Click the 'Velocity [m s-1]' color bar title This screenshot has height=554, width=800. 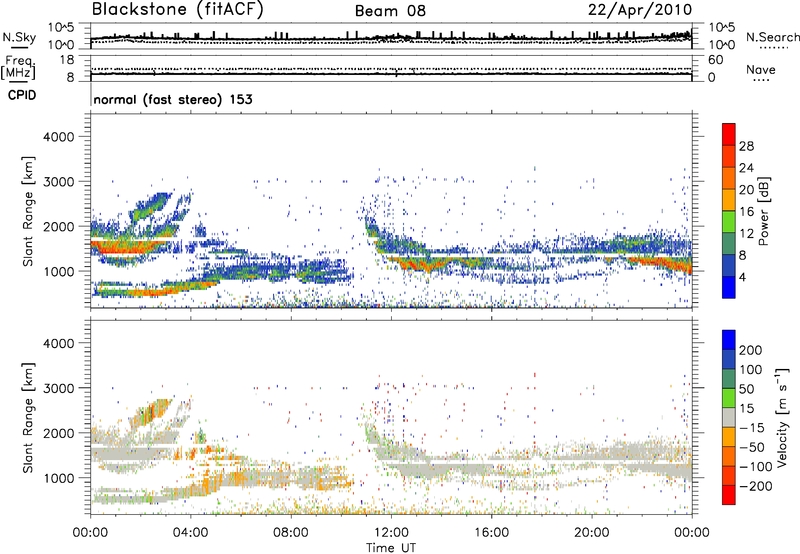[x=781, y=417]
